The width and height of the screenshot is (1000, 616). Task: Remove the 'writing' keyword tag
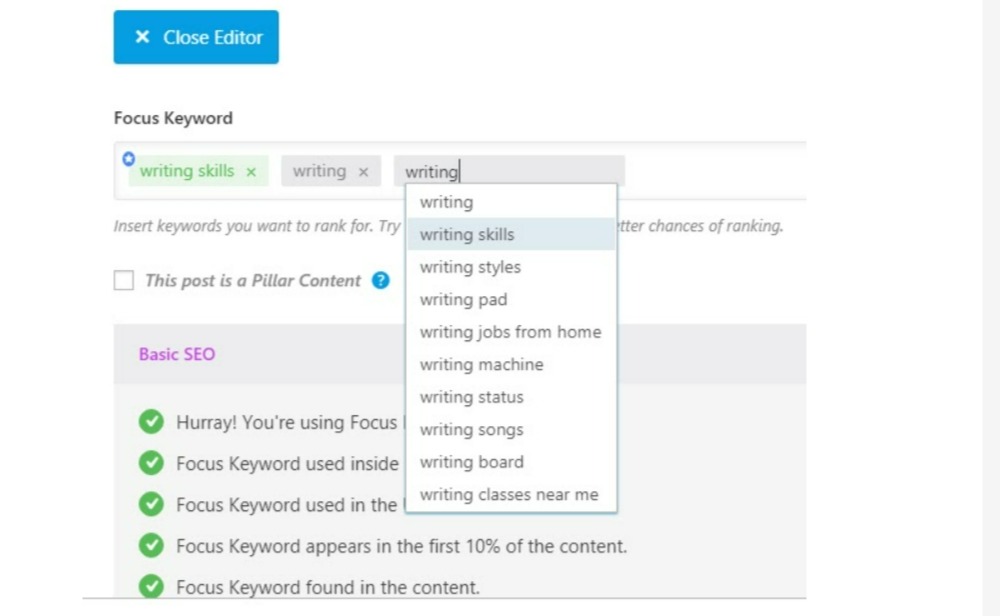[x=363, y=172]
